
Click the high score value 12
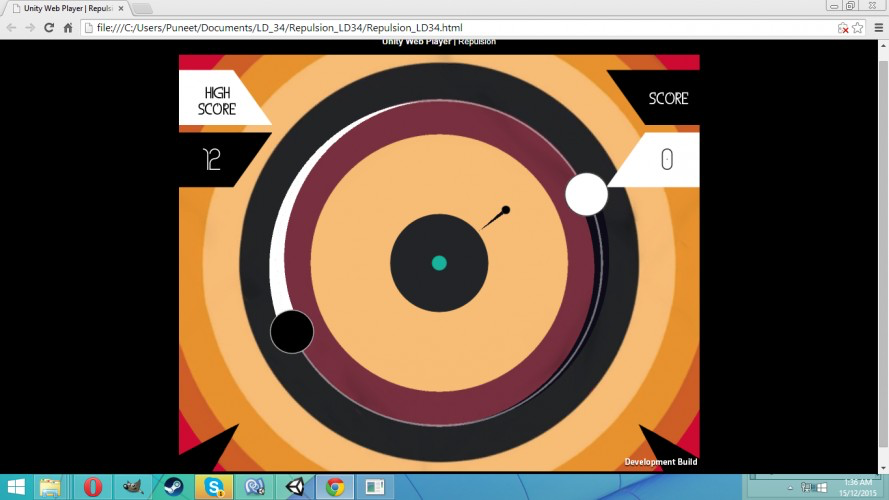pos(212,159)
